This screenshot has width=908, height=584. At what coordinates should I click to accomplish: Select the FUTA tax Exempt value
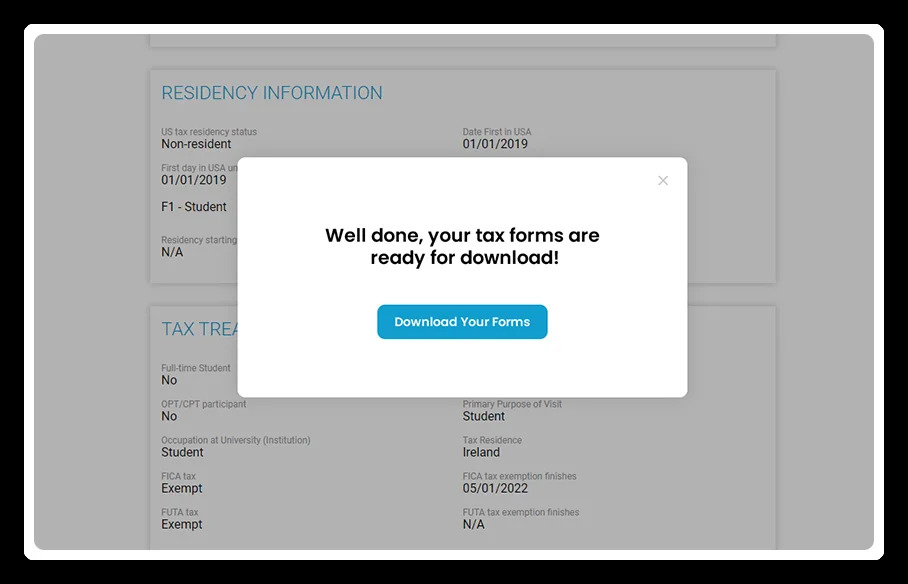click(x=181, y=524)
